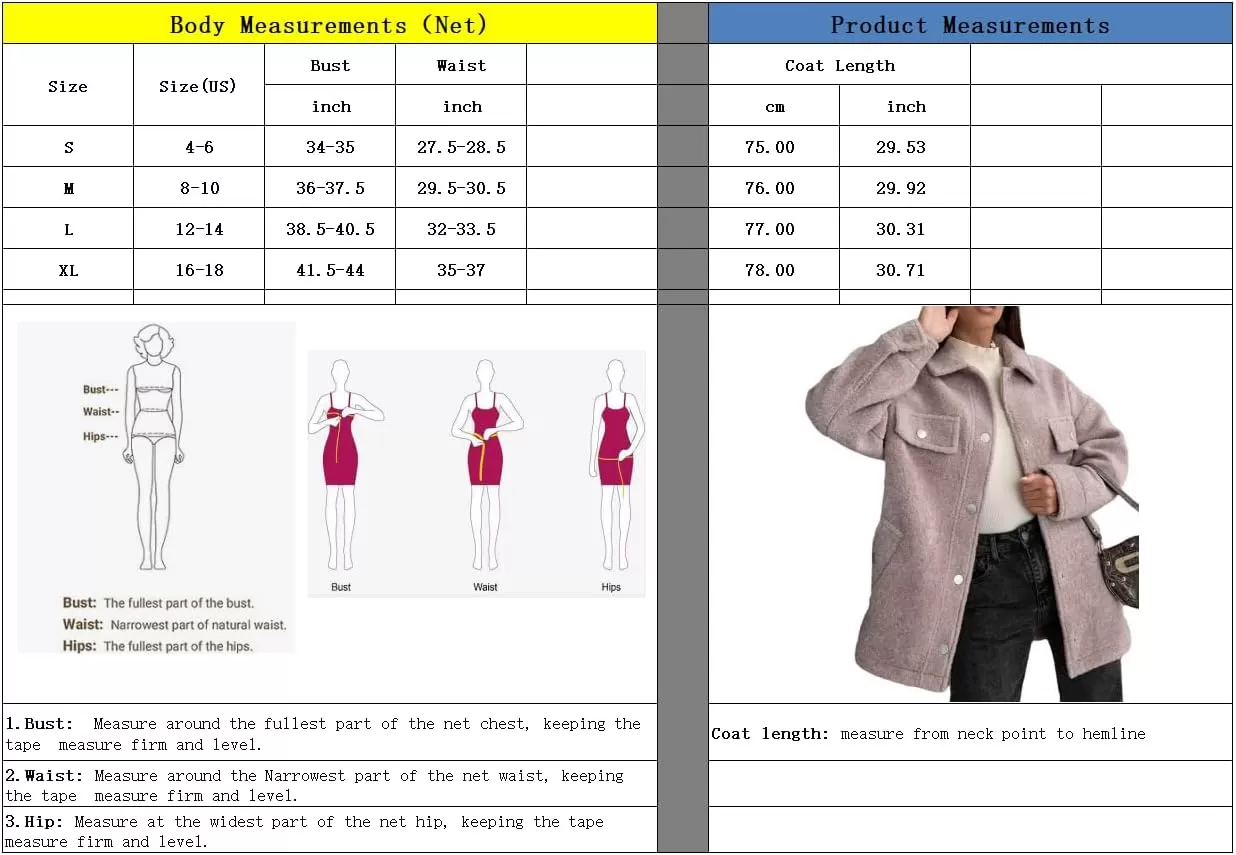The height and width of the screenshot is (855, 1236).
Task: Select the 'Coat Length' header cell
Action: click(x=840, y=65)
